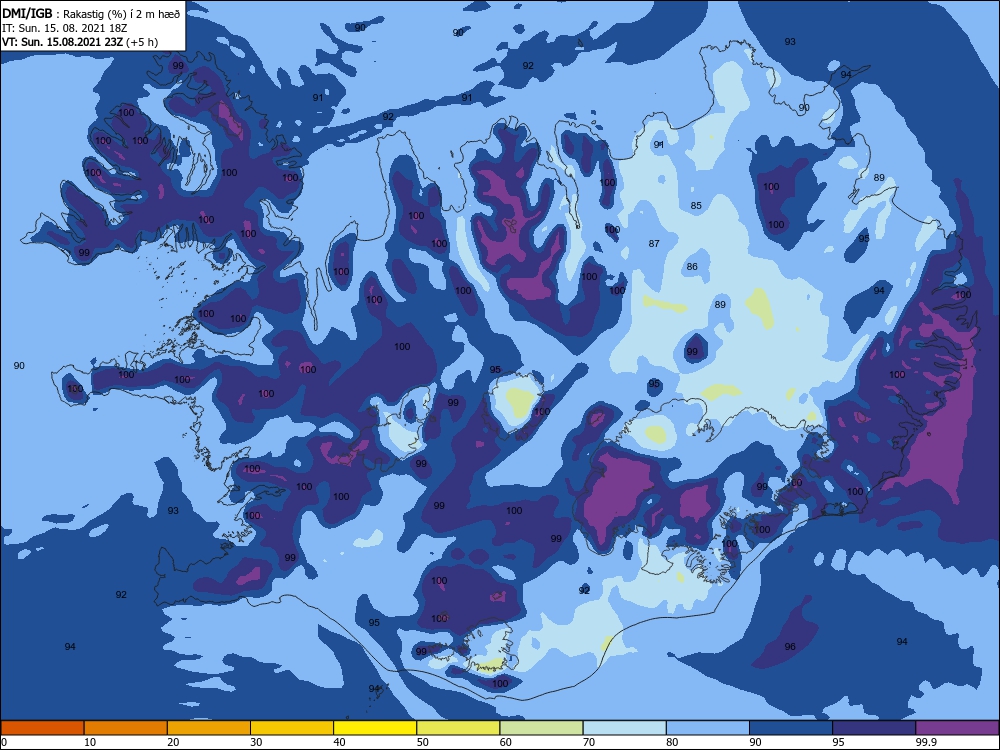Image resolution: width=1000 pixels, height=750 pixels.
Task: Click the '10' legend scale label
Action: point(90,742)
